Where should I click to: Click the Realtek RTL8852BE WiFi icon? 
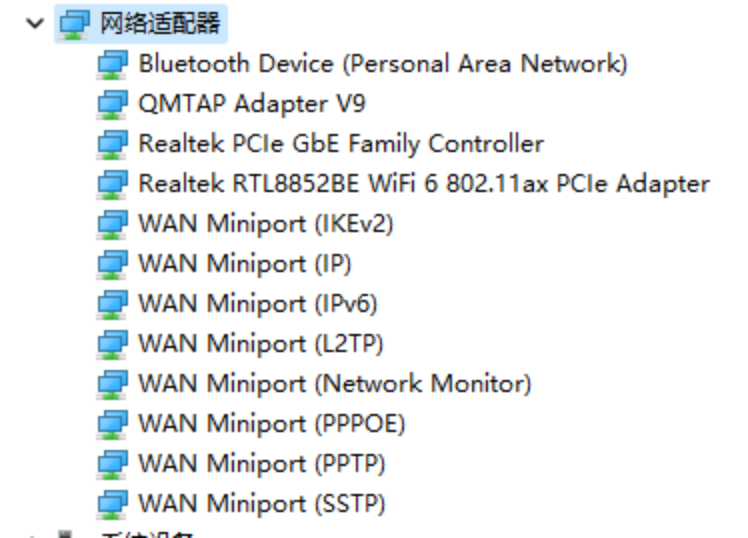(x=112, y=185)
